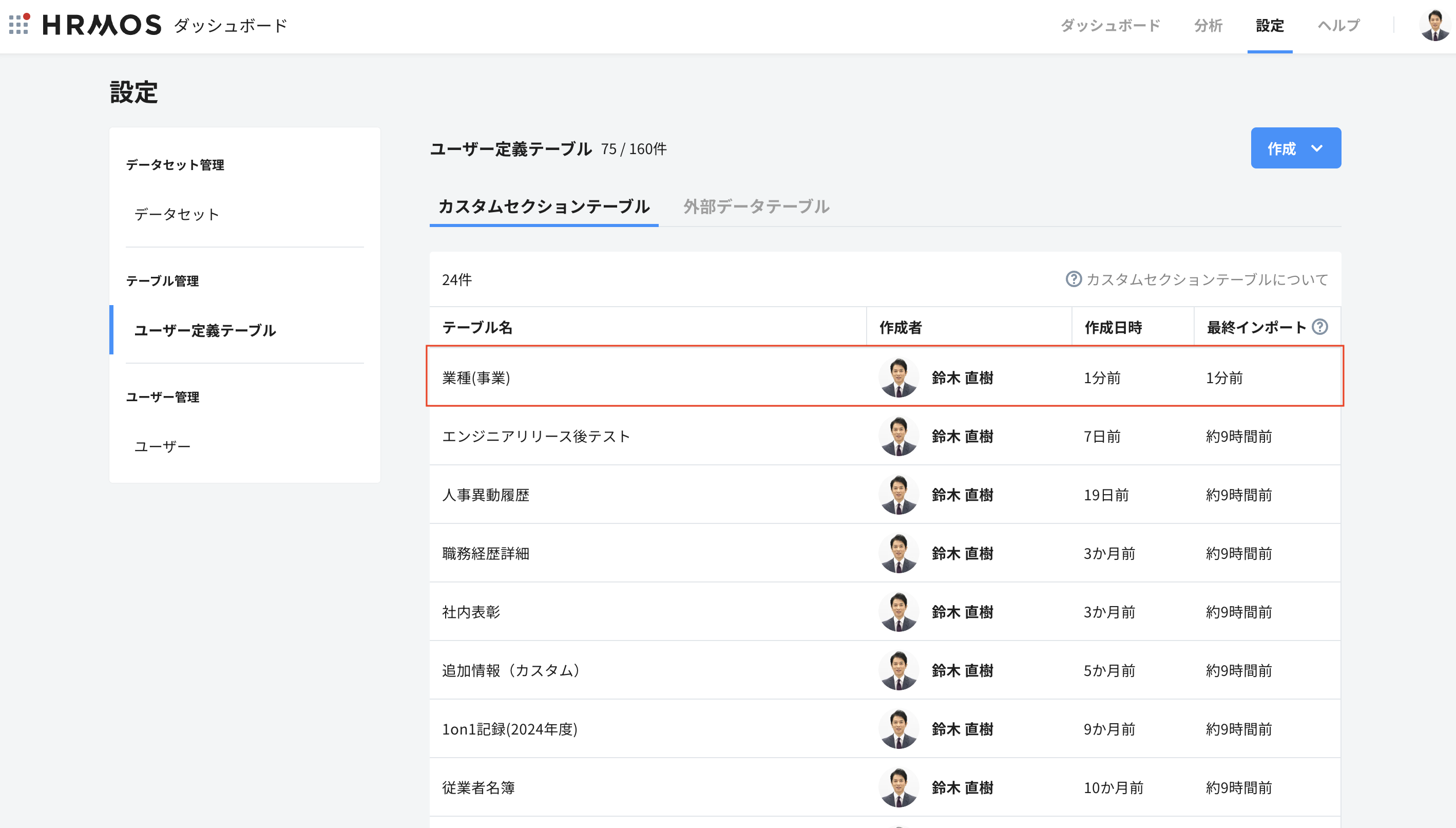1456x828 pixels.
Task: Click the HRMOS logo
Action: 102,25
